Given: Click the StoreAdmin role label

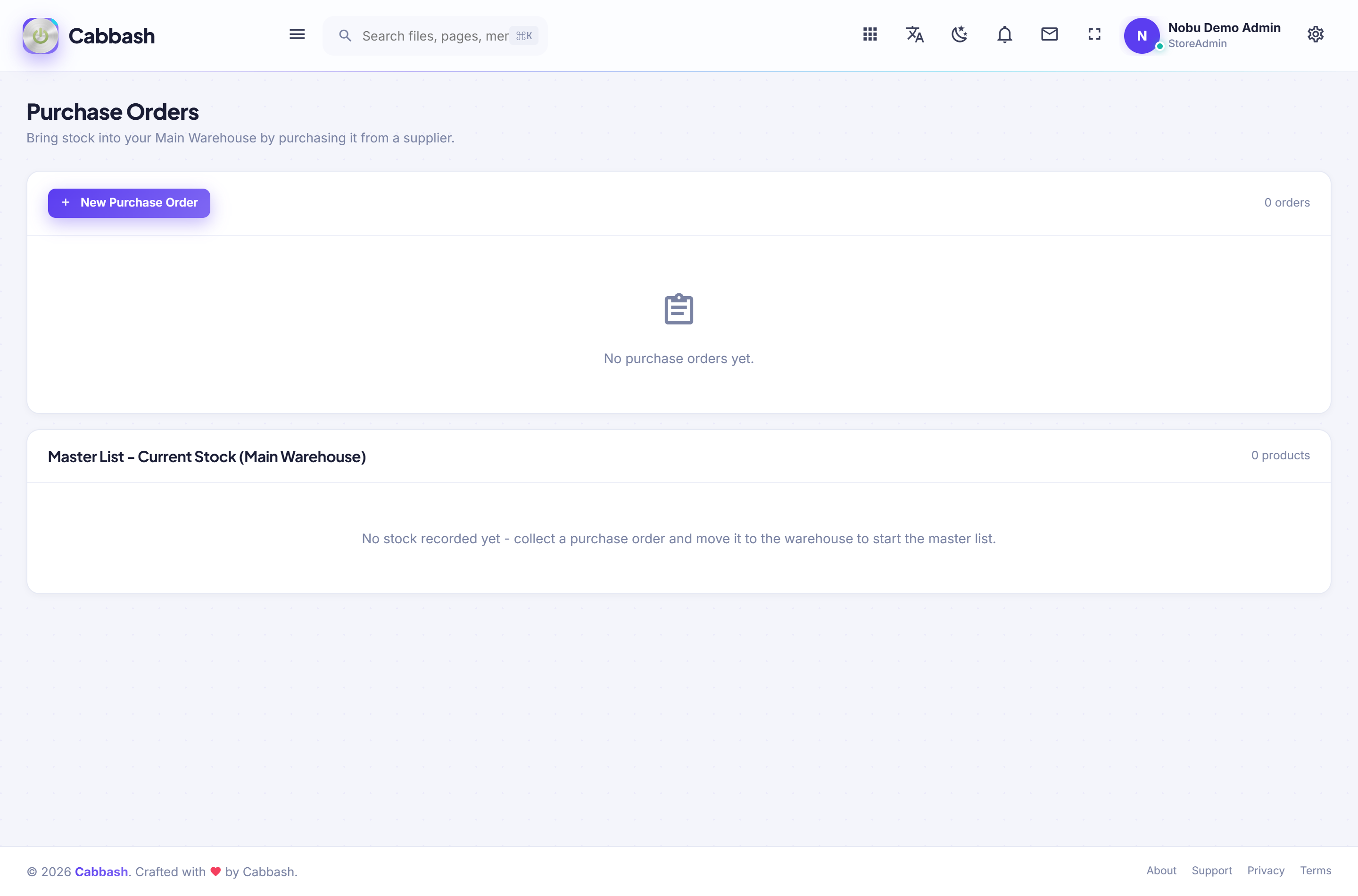Looking at the screenshot, I should pos(1197,44).
